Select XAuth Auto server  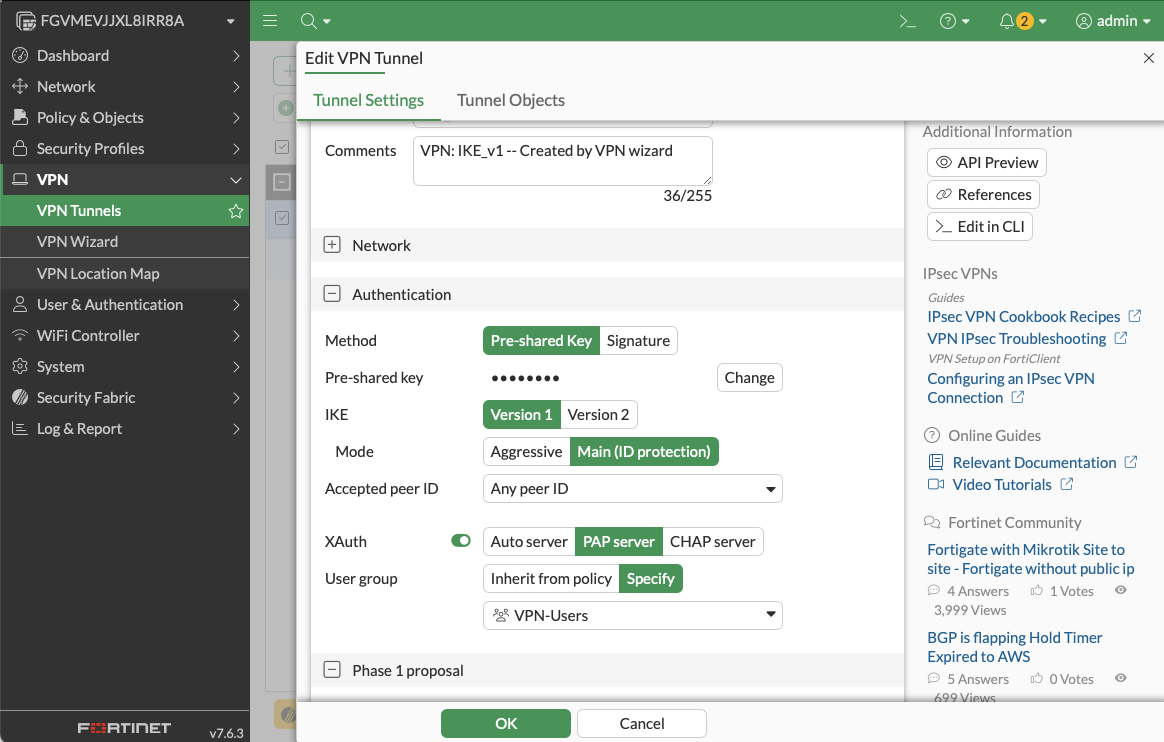(529, 542)
